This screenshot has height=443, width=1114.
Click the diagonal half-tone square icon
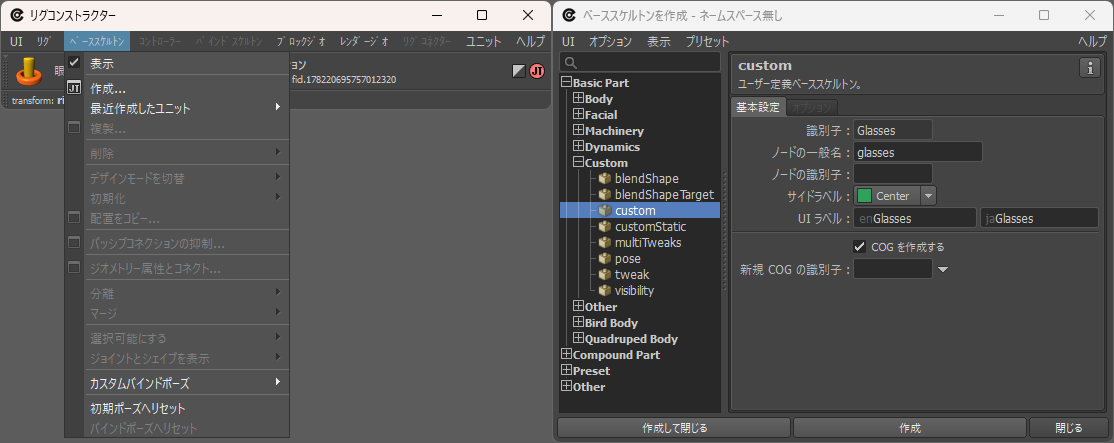click(x=519, y=70)
